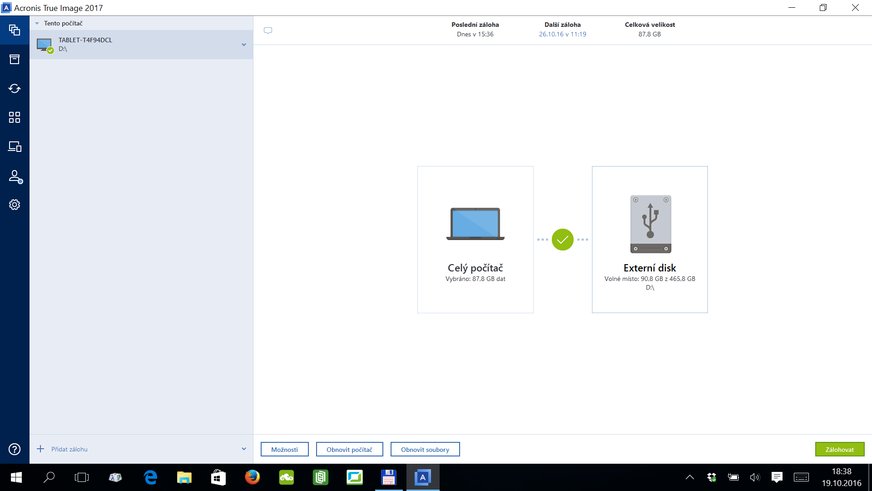Image resolution: width=872 pixels, height=491 pixels.
Task: Open the Account icon in sidebar
Action: point(14,176)
